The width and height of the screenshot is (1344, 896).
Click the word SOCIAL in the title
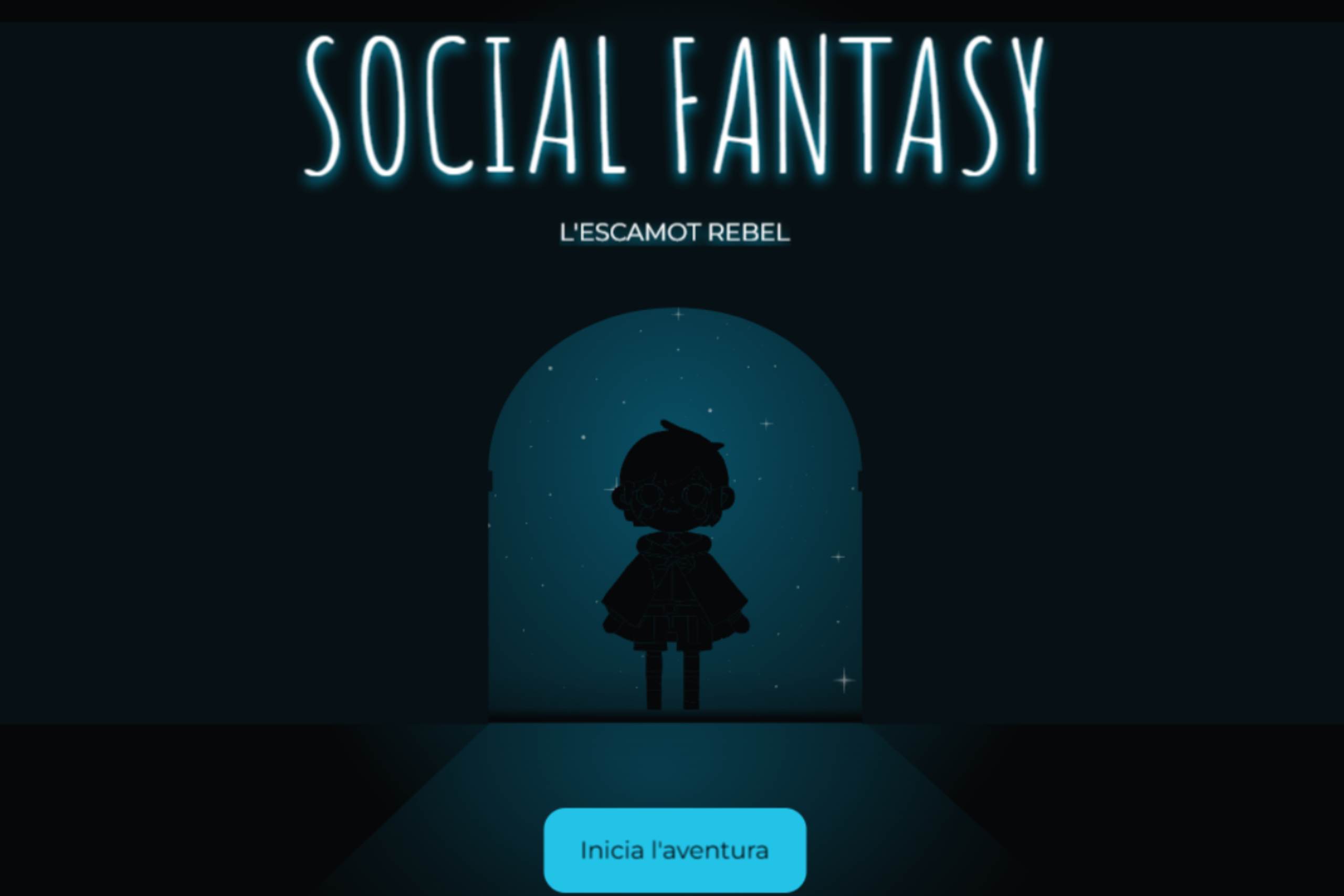(465, 105)
